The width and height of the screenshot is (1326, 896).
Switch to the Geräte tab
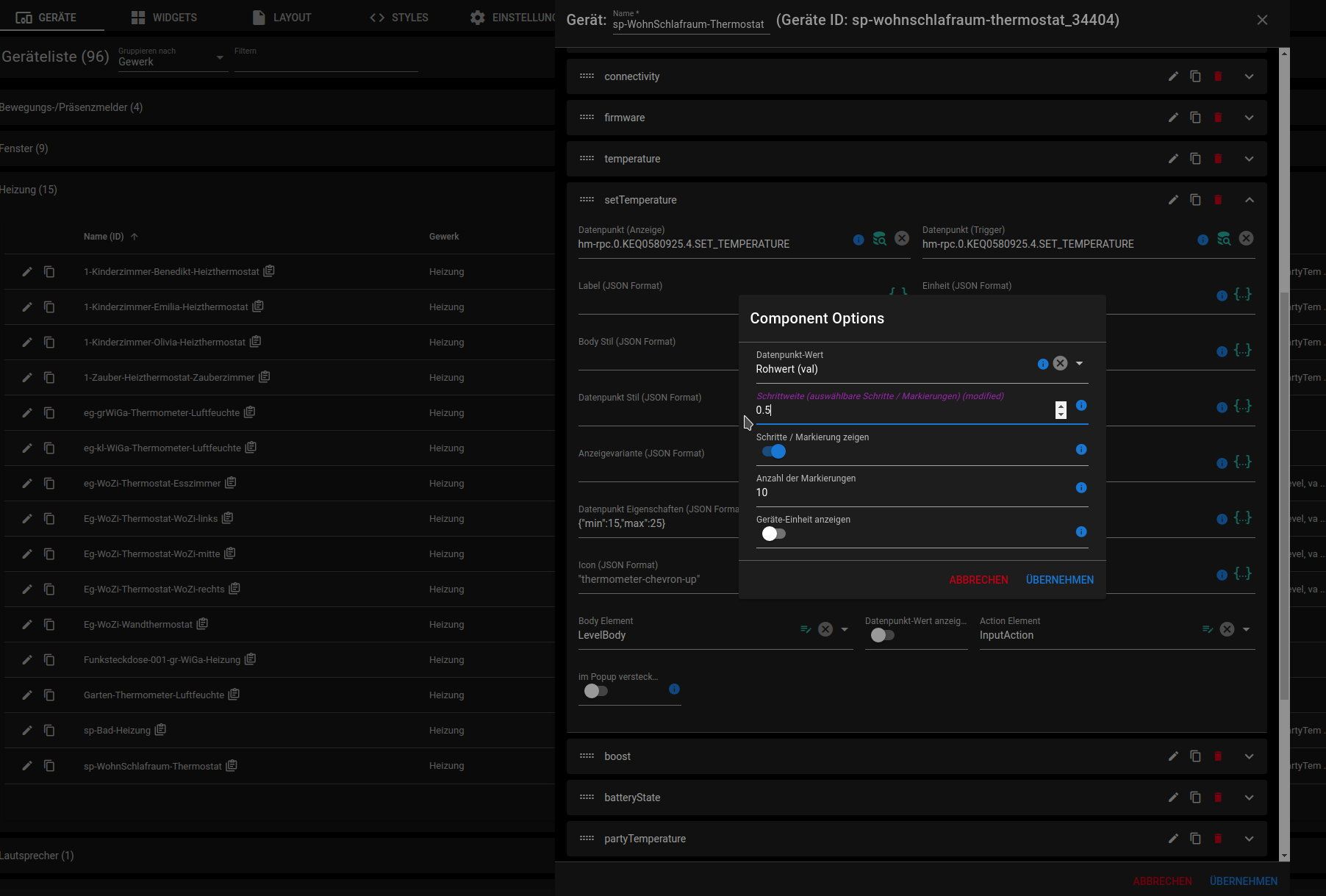point(46,17)
